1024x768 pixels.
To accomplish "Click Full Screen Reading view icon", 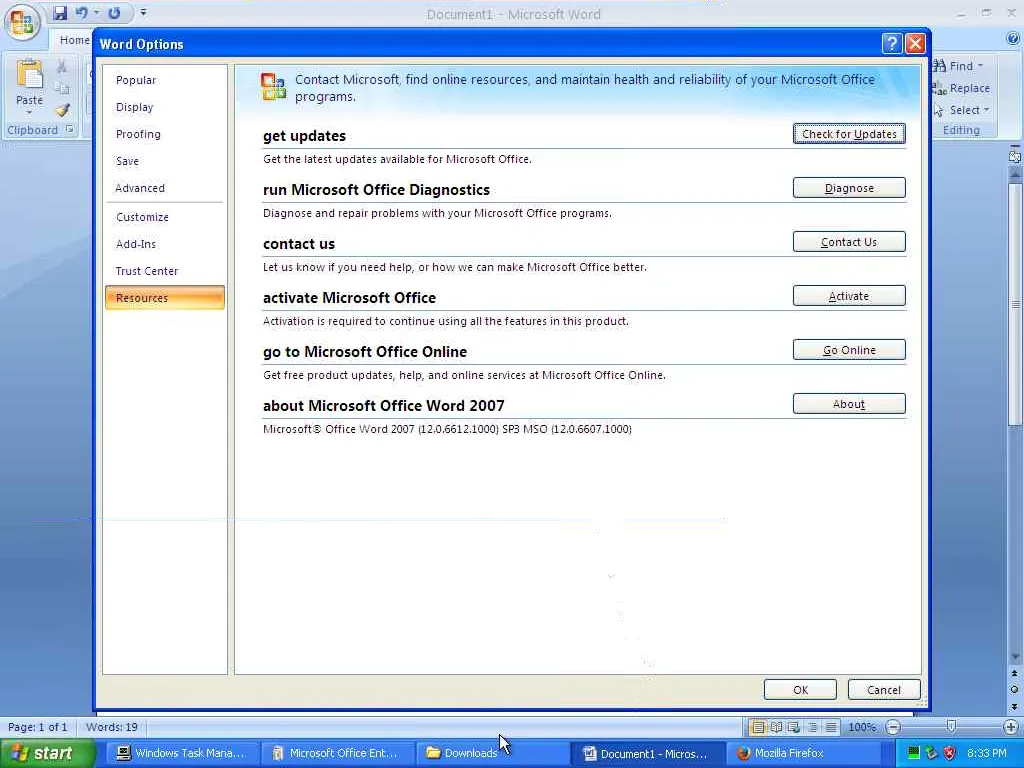I will (776, 727).
